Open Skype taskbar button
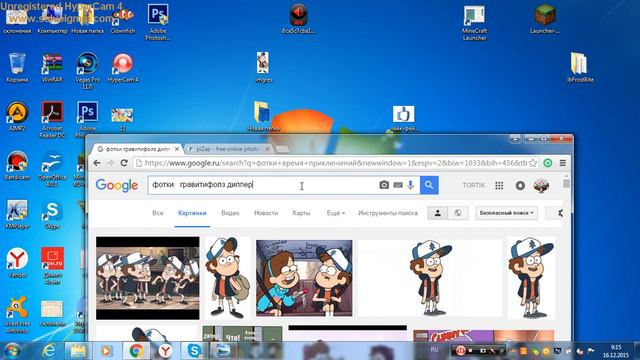The height and width of the screenshot is (360, 640). pyautogui.click(x=194, y=351)
